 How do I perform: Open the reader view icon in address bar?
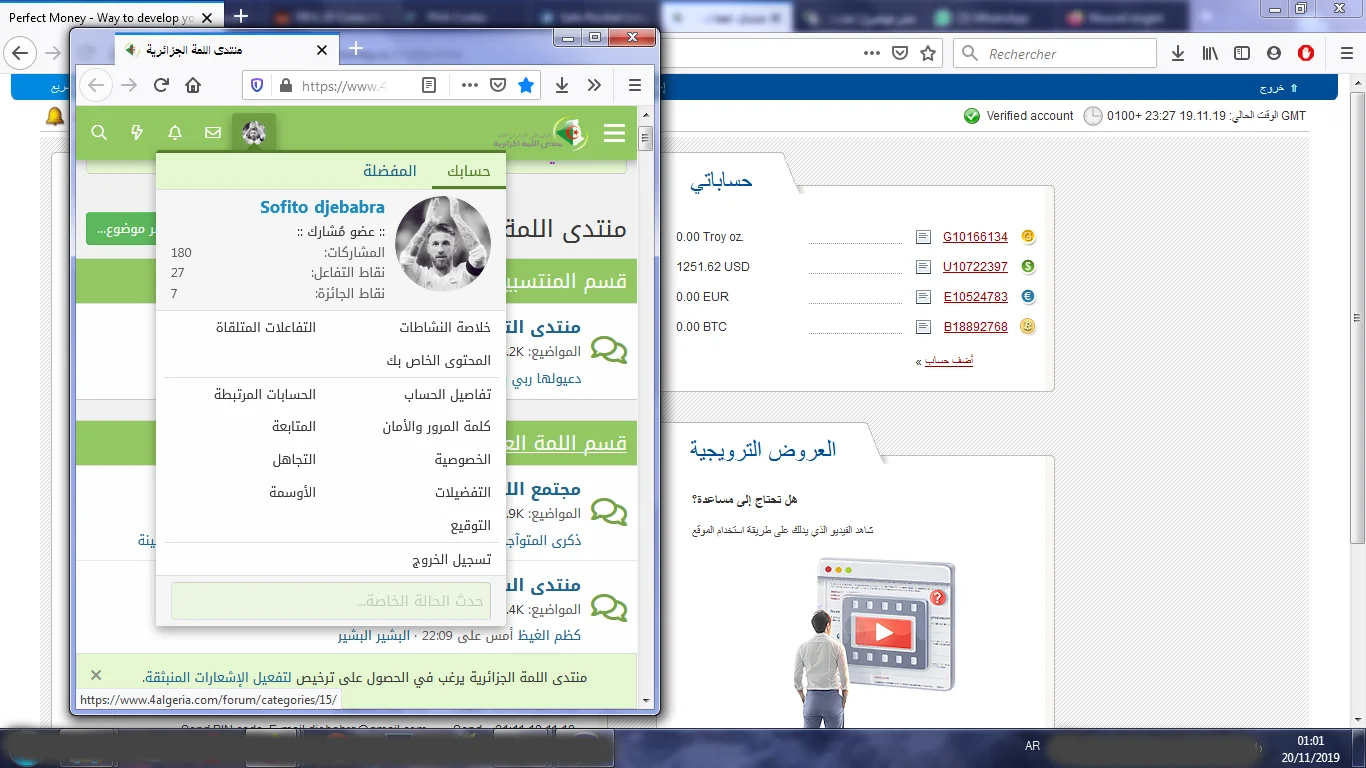click(429, 86)
